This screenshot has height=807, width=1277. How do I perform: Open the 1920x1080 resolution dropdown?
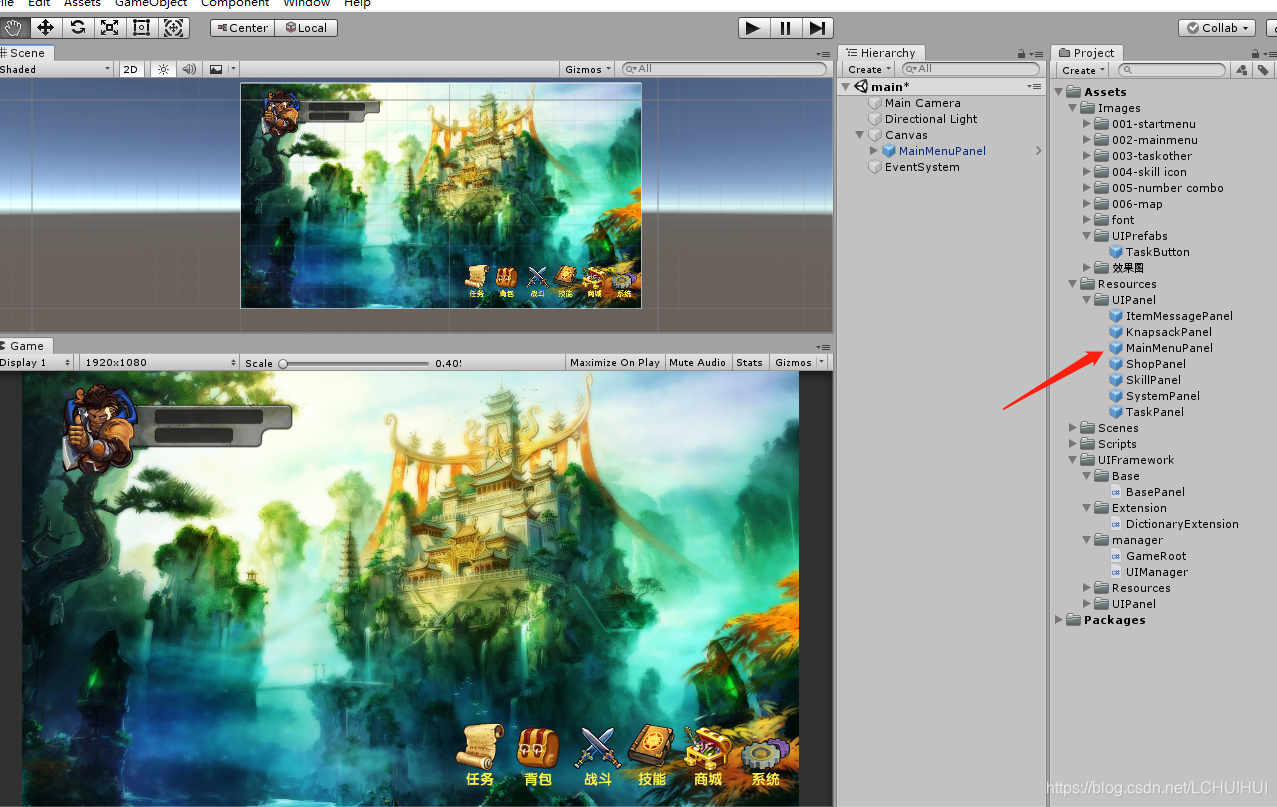pyautogui.click(x=160, y=362)
